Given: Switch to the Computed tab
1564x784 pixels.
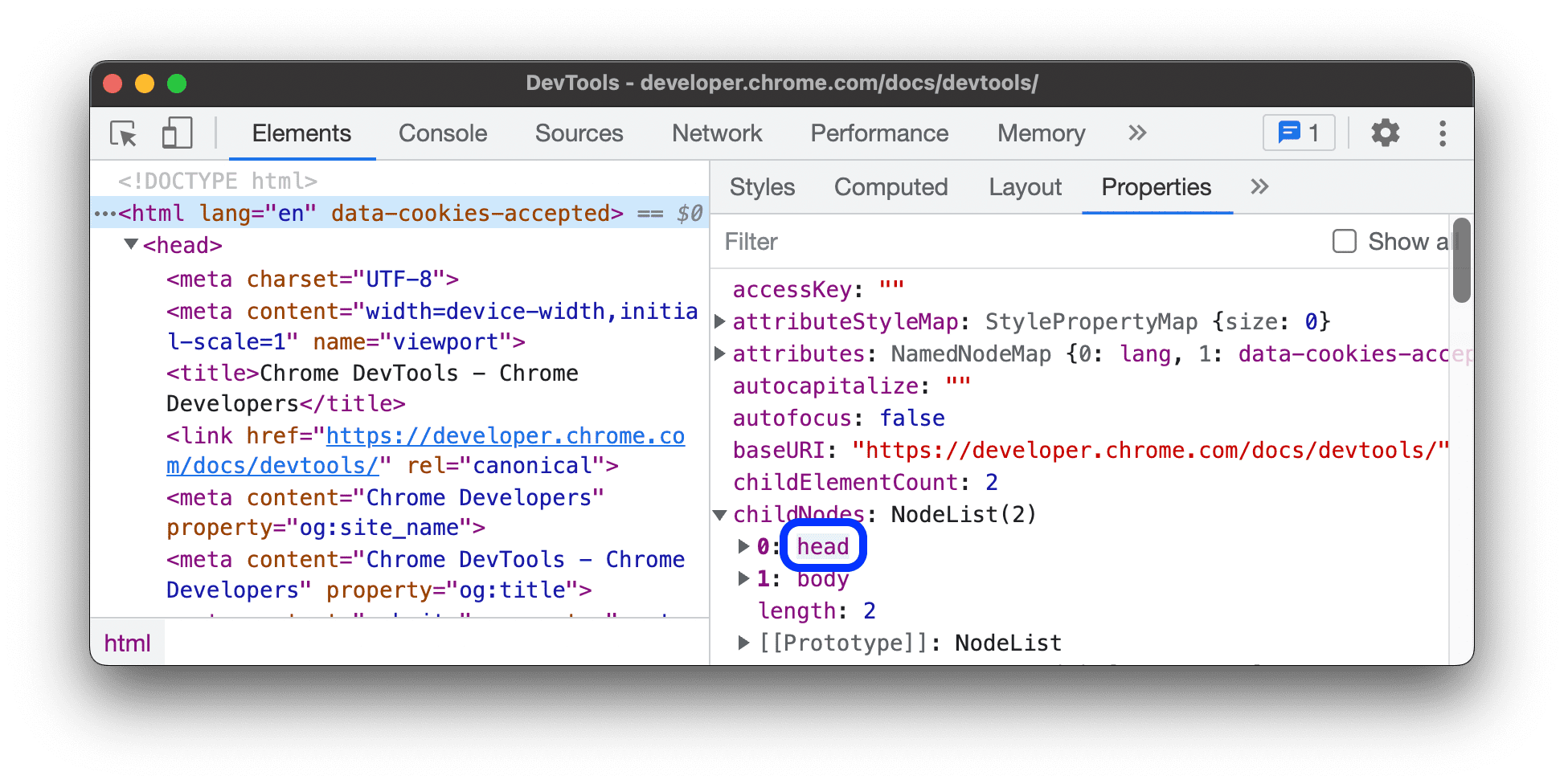Looking at the screenshot, I should pyautogui.click(x=890, y=187).
